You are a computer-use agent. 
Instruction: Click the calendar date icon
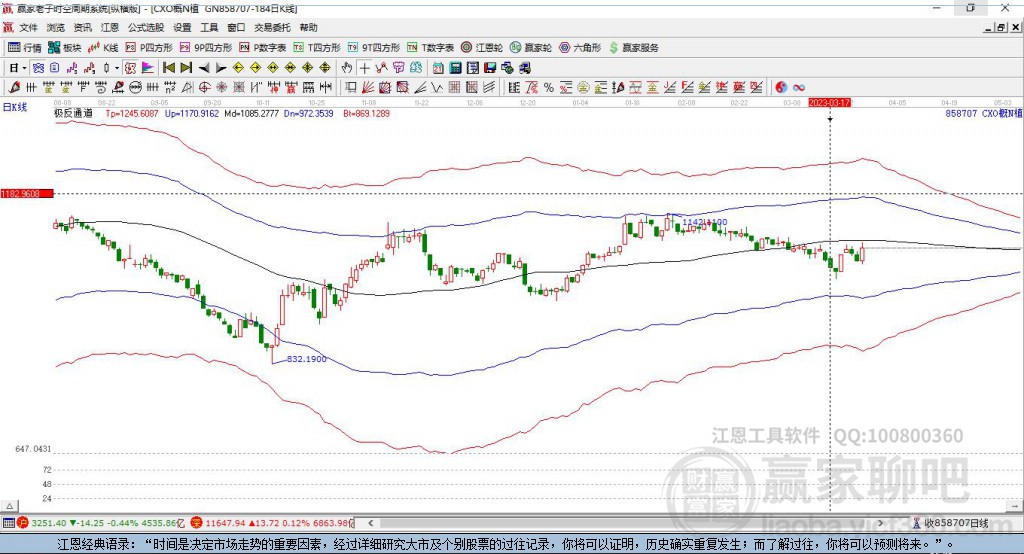click(438, 68)
